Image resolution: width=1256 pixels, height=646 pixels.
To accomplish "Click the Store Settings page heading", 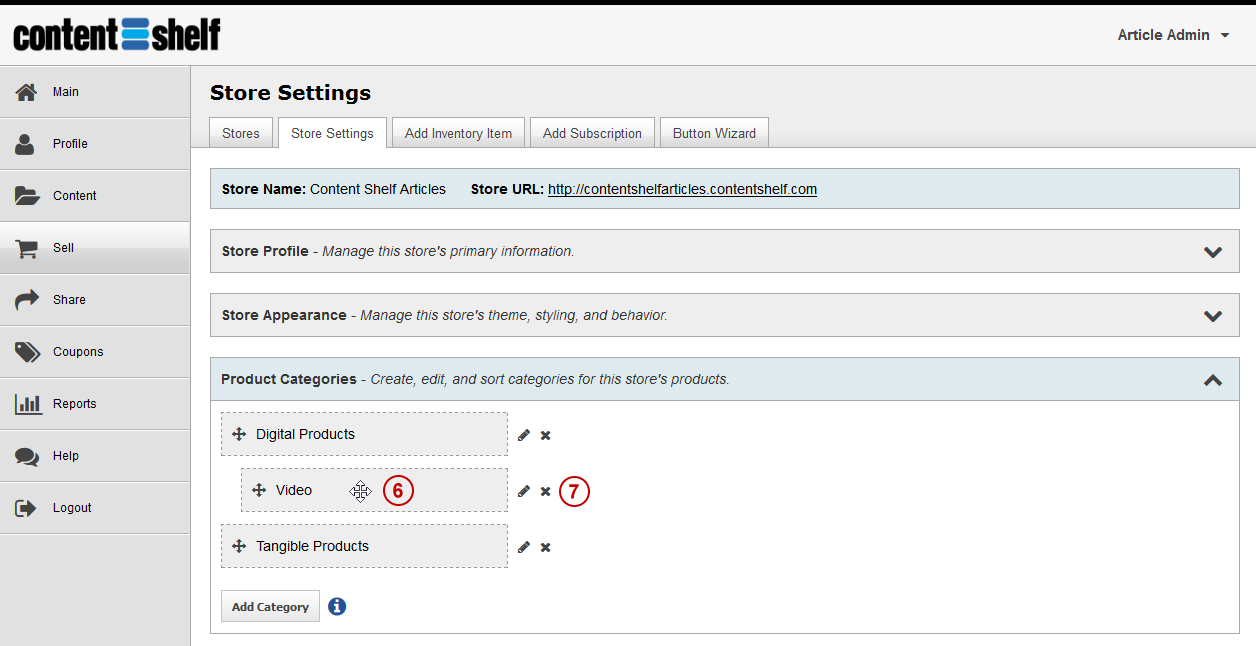I will (290, 93).
